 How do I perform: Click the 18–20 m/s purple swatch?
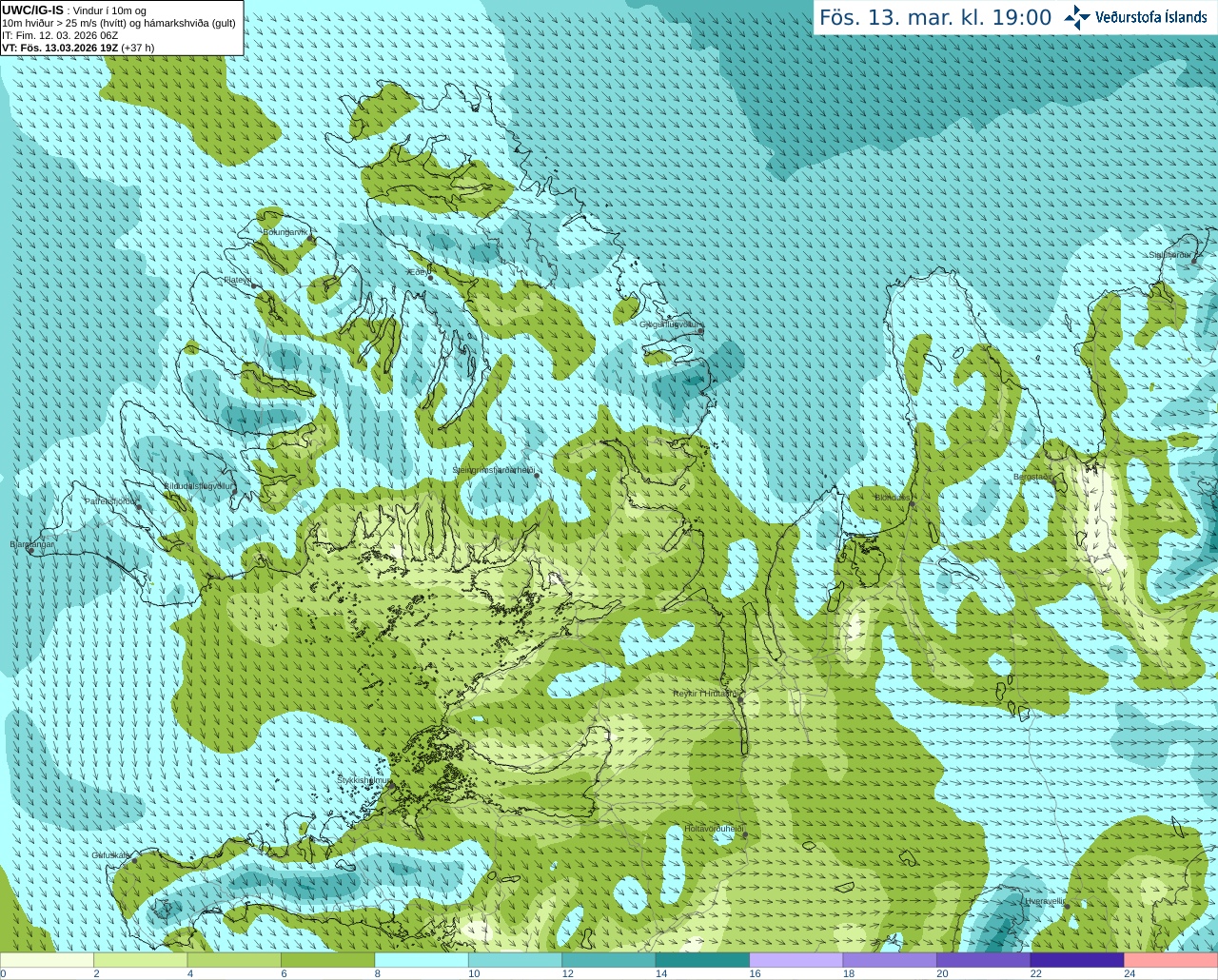point(890,960)
